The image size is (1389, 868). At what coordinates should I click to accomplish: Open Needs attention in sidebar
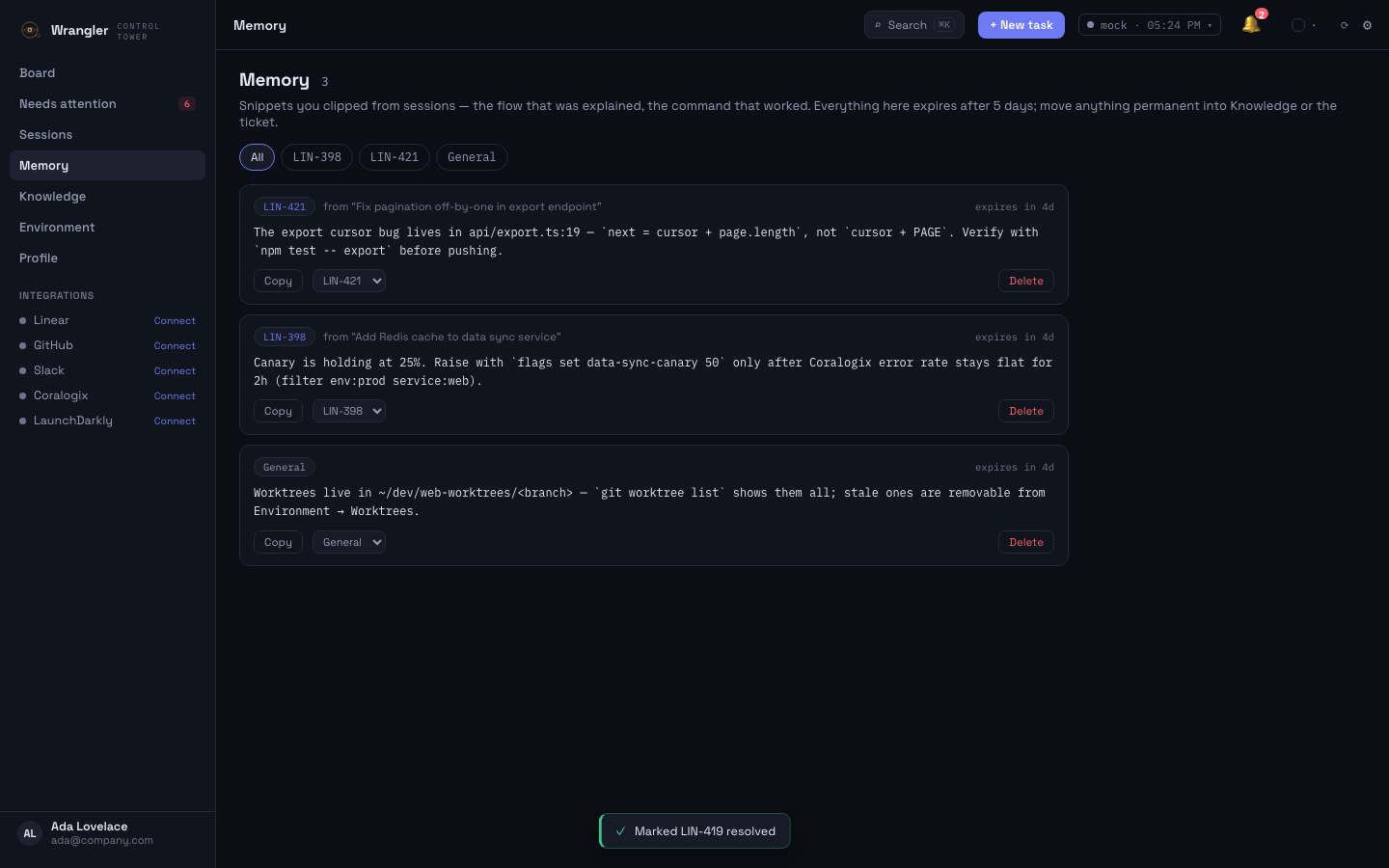(107, 104)
